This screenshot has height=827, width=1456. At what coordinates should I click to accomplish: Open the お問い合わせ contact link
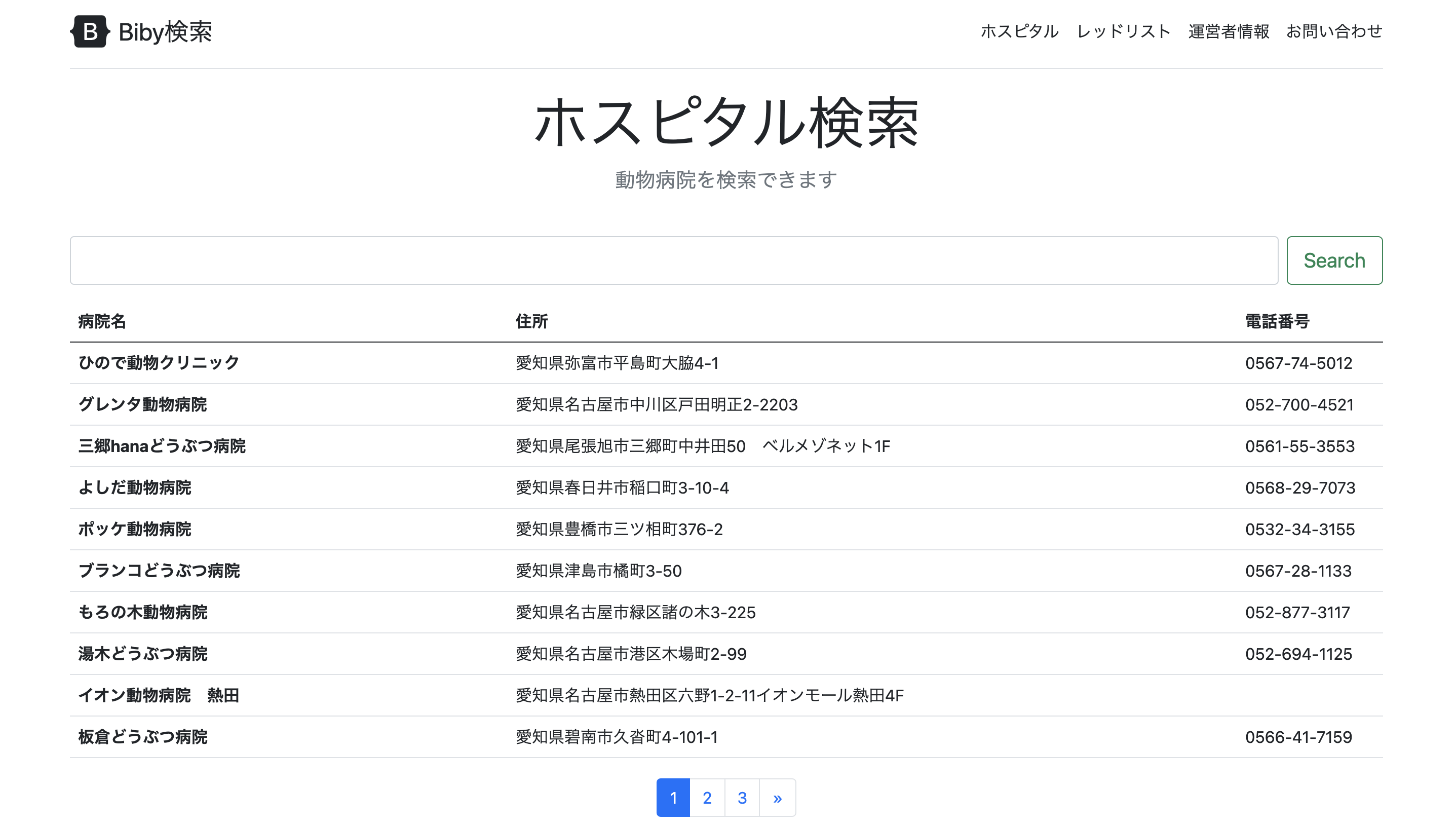(1334, 31)
